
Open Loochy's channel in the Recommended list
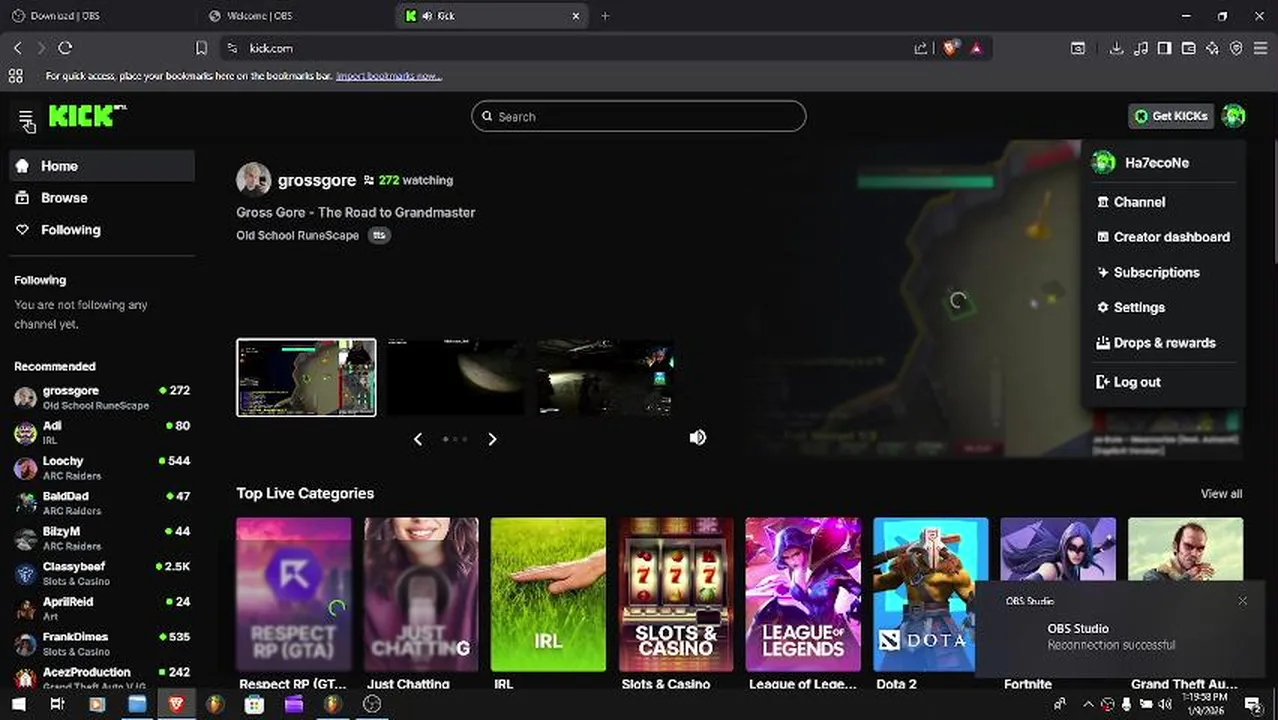click(x=102, y=467)
